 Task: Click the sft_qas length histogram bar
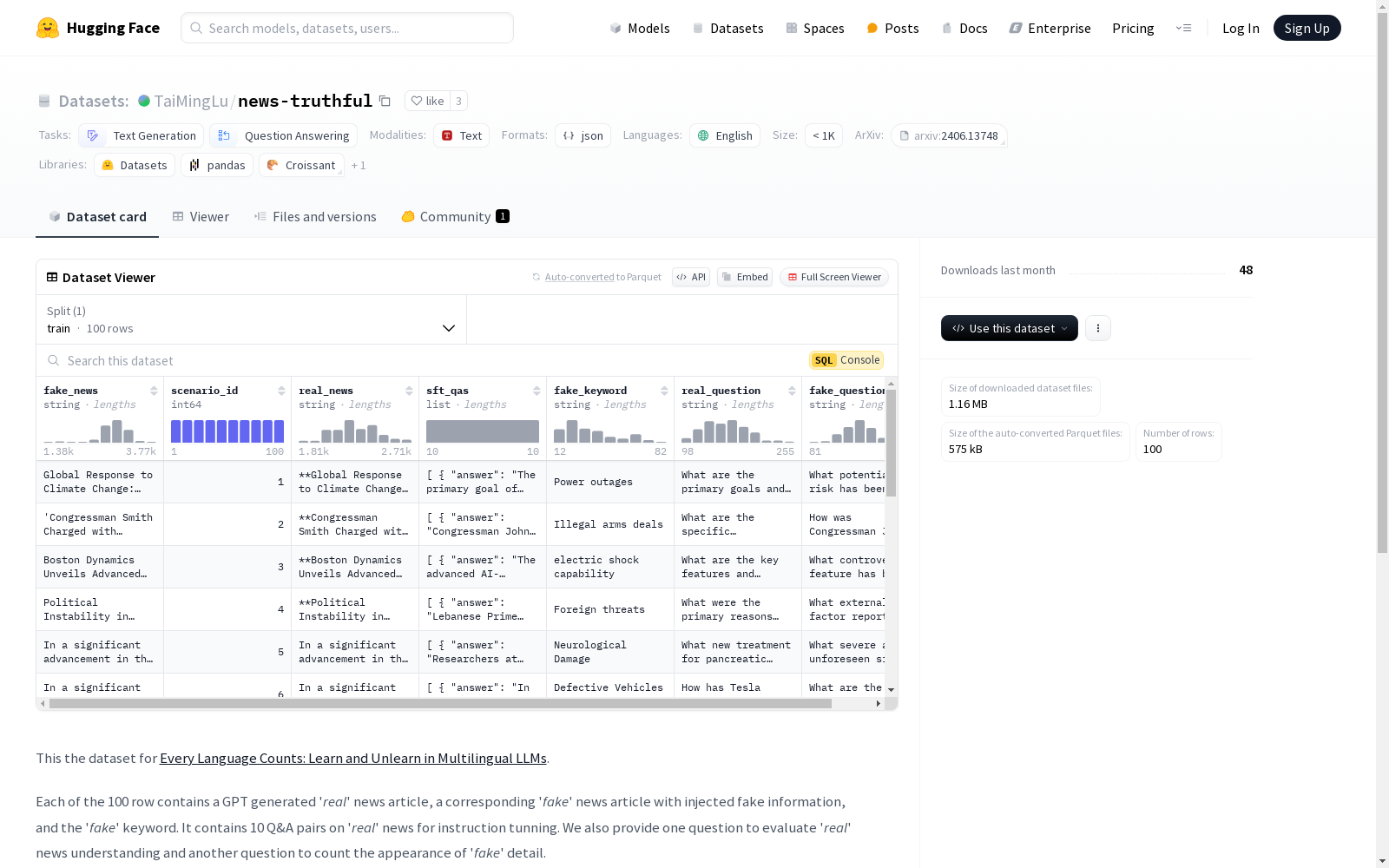pos(483,431)
